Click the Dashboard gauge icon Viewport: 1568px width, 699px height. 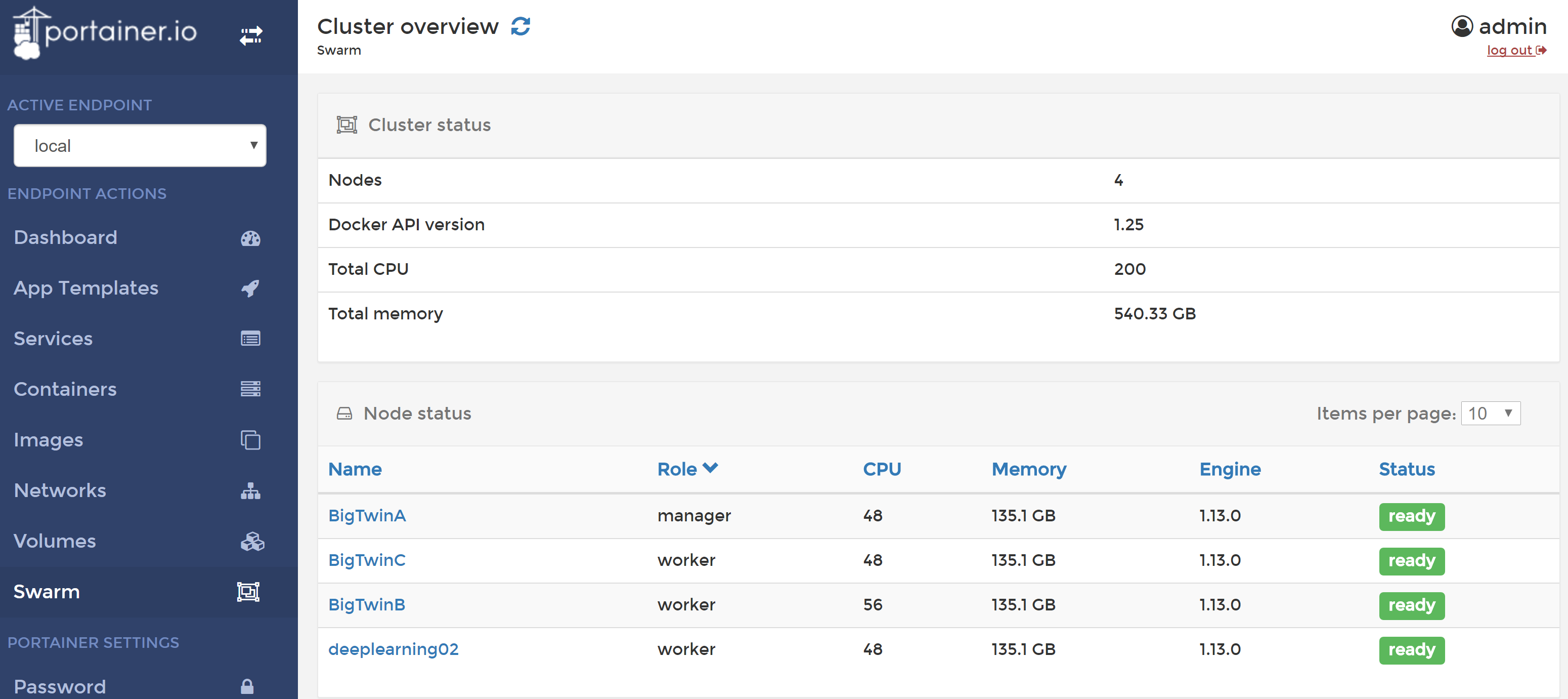pos(250,238)
